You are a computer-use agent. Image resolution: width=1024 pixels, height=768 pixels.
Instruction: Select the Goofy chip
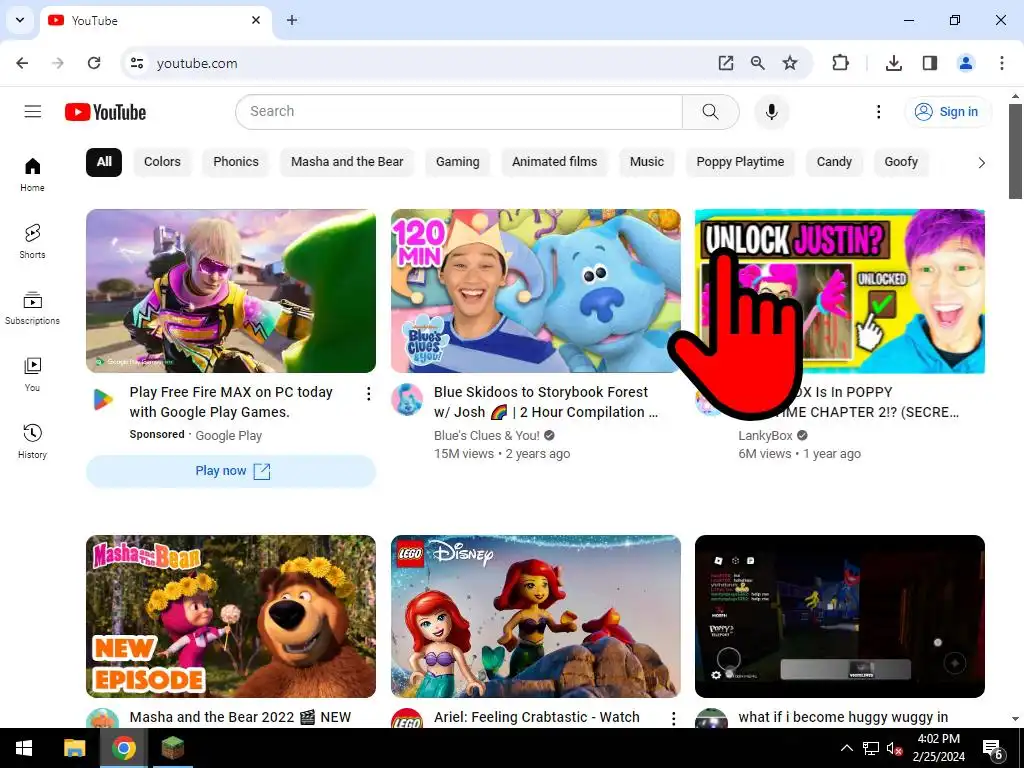pyautogui.click(x=901, y=162)
